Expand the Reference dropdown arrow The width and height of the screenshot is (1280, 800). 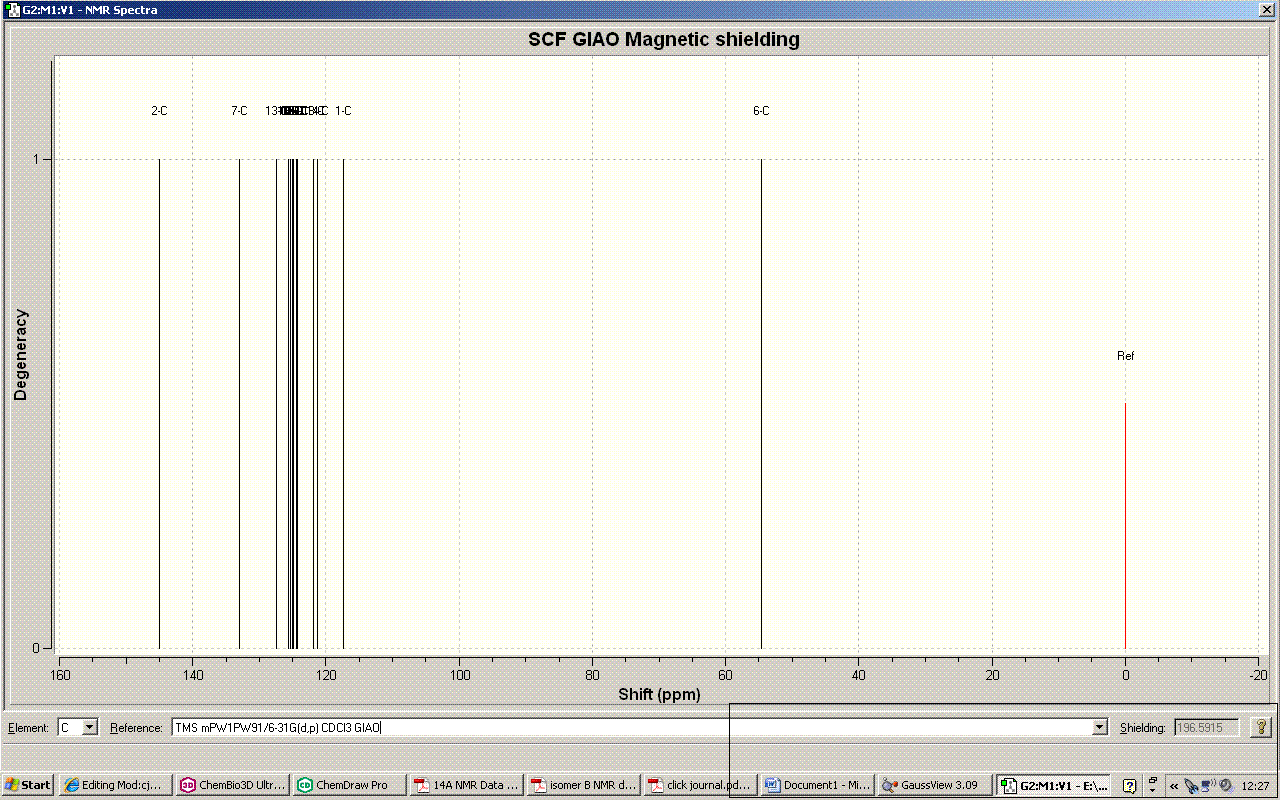pos(1101,728)
